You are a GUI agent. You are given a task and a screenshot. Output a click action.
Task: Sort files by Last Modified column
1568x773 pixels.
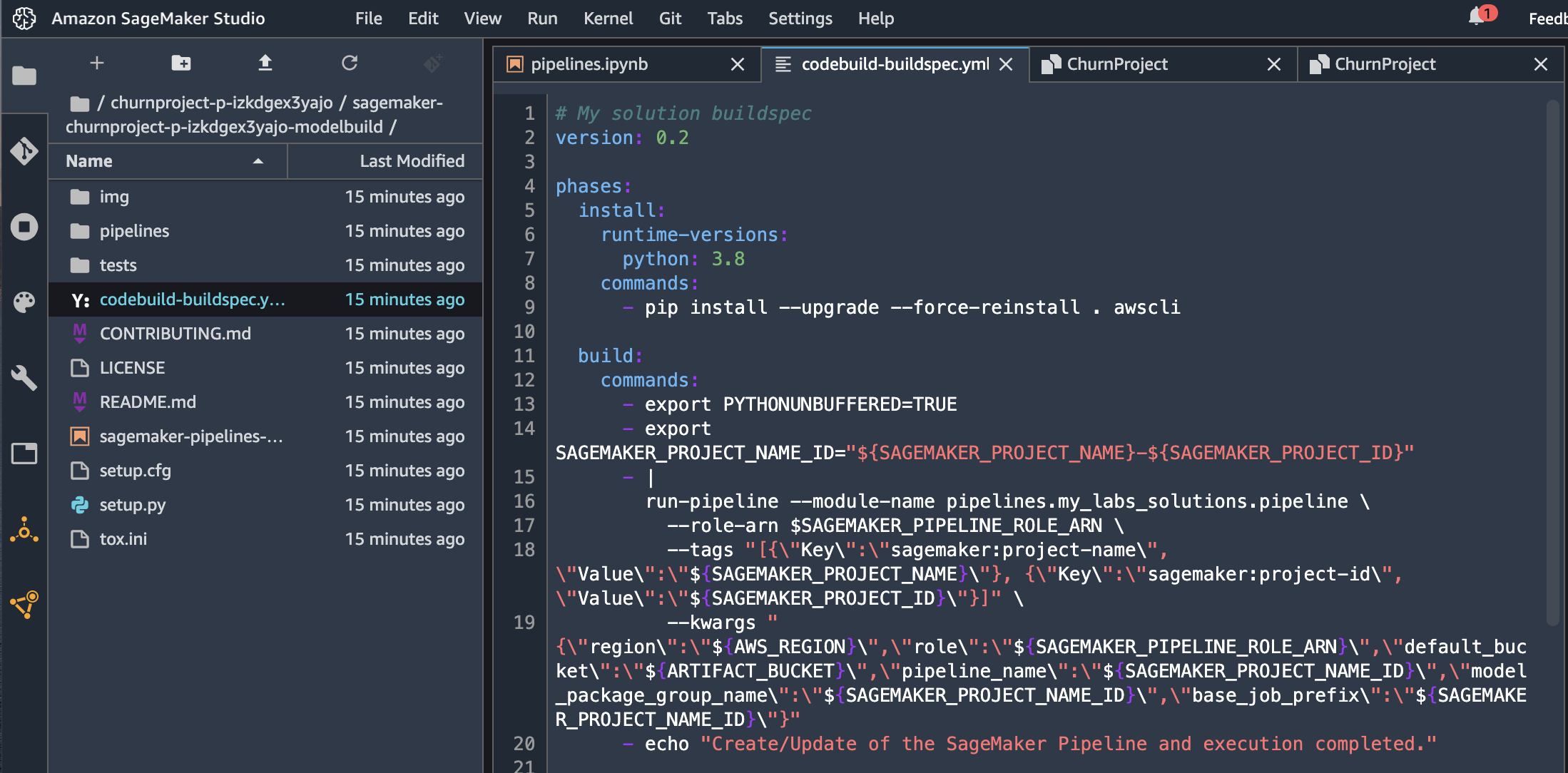pos(385,161)
